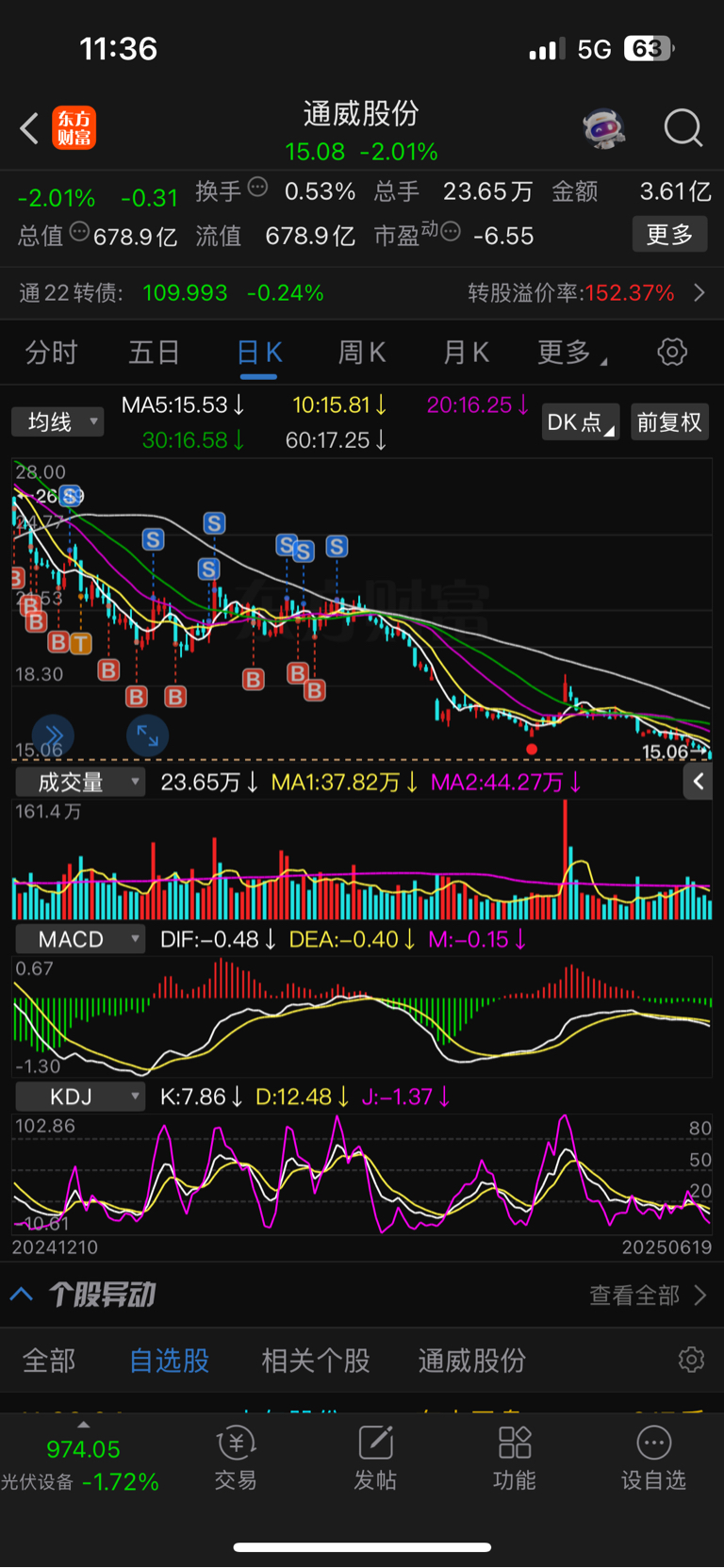724x1568 pixels.
Task: Open chart settings gear icon
Action: point(672,353)
